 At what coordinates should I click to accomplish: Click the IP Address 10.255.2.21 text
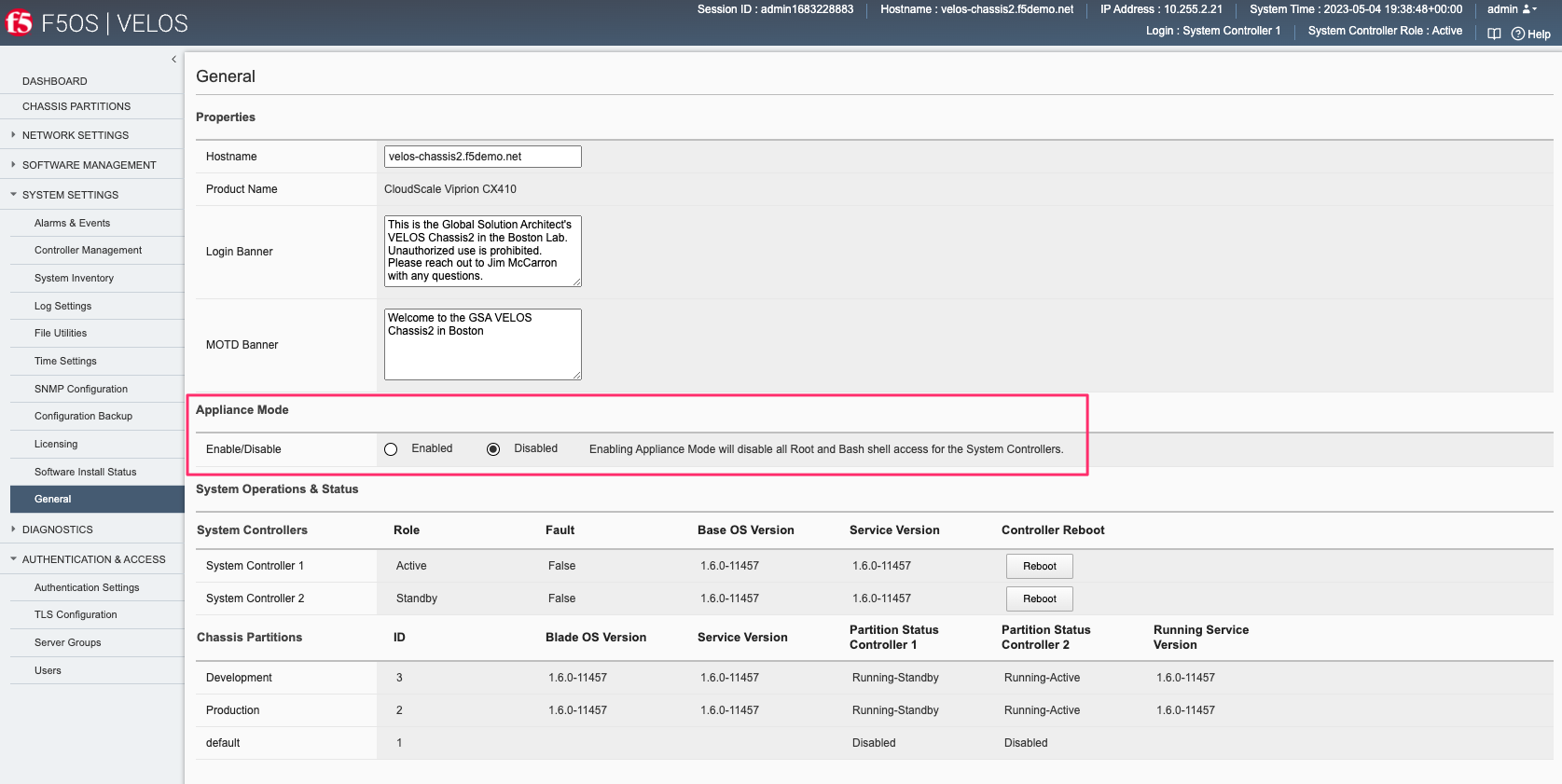point(1161,9)
